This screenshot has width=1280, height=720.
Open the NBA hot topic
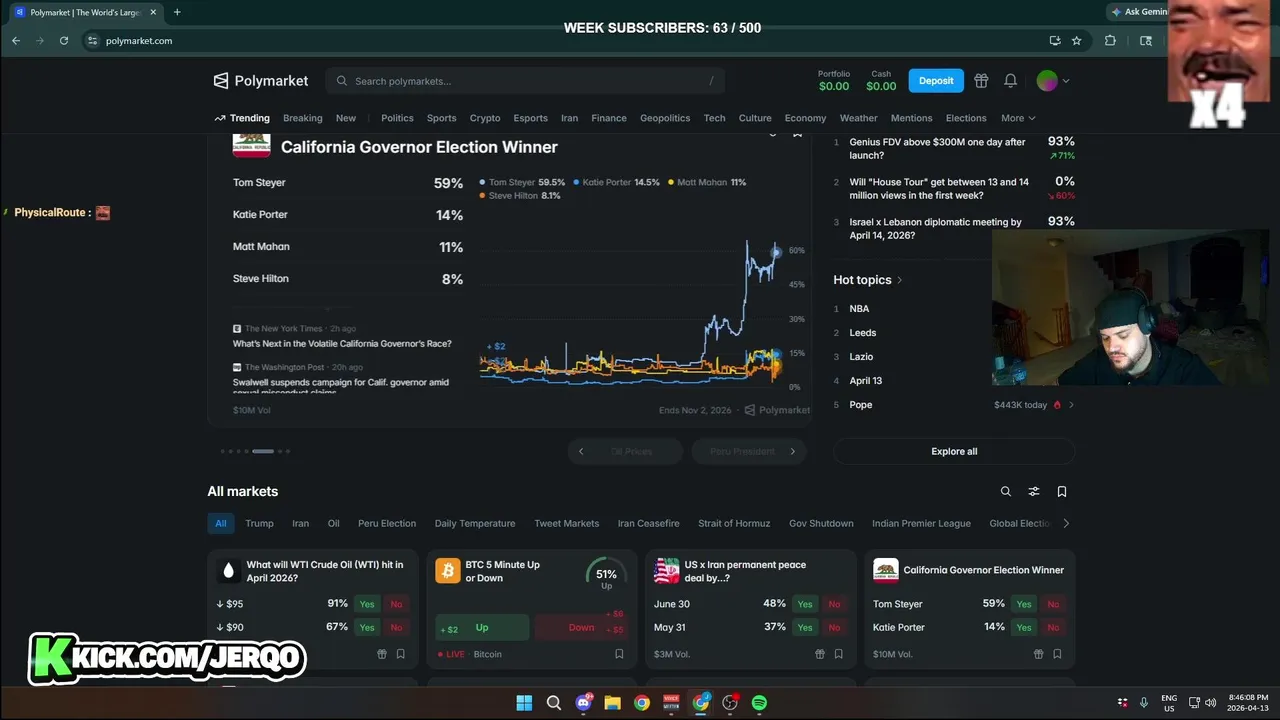(859, 309)
